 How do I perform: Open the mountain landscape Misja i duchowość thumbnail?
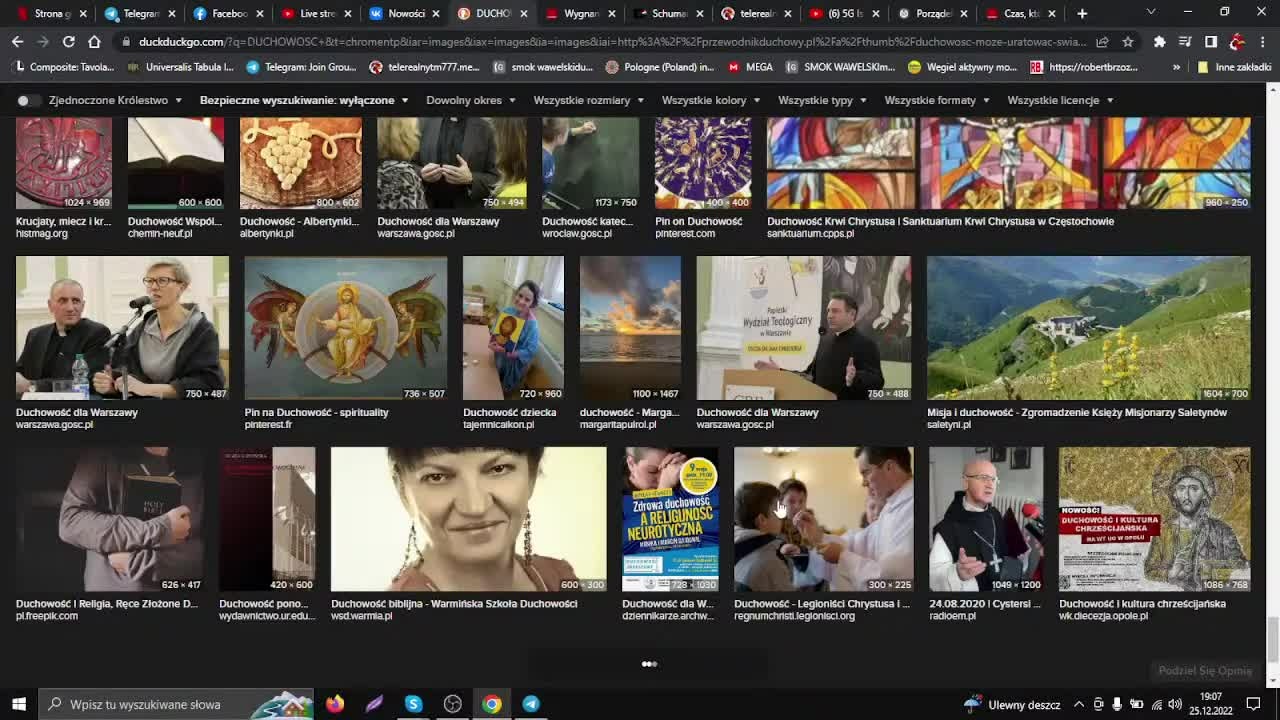1088,328
